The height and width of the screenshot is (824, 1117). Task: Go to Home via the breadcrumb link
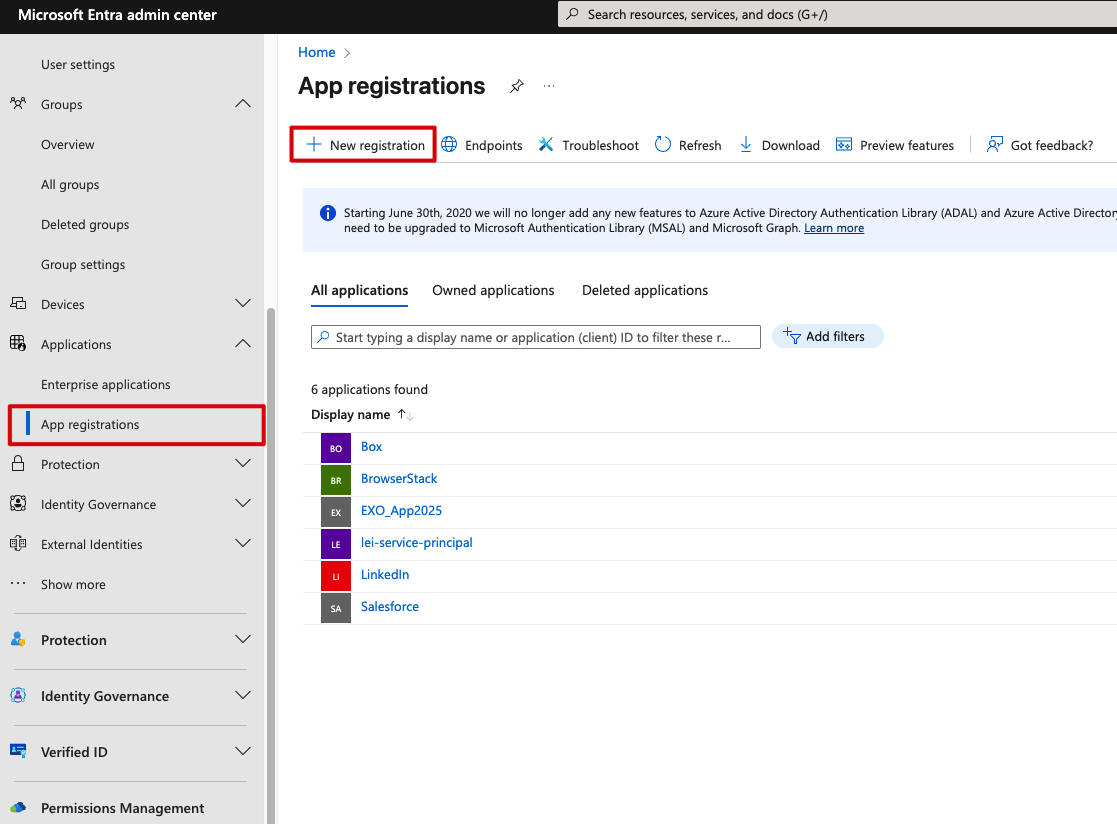(x=316, y=52)
